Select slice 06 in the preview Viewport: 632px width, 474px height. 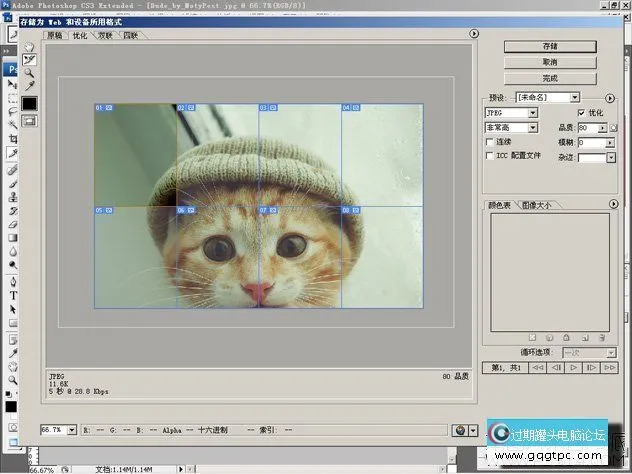218,258
